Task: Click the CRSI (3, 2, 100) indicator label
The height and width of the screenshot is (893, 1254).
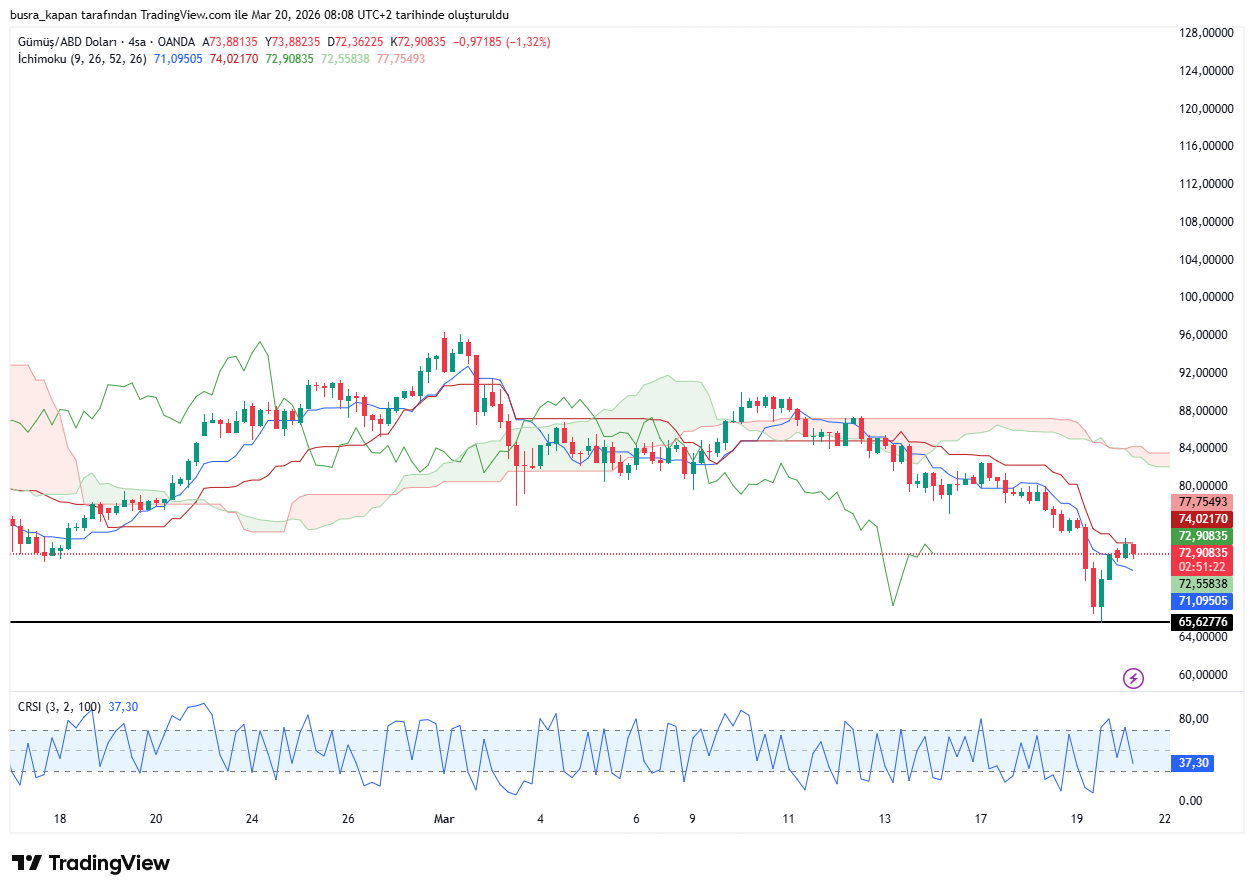Action: [x=59, y=707]
